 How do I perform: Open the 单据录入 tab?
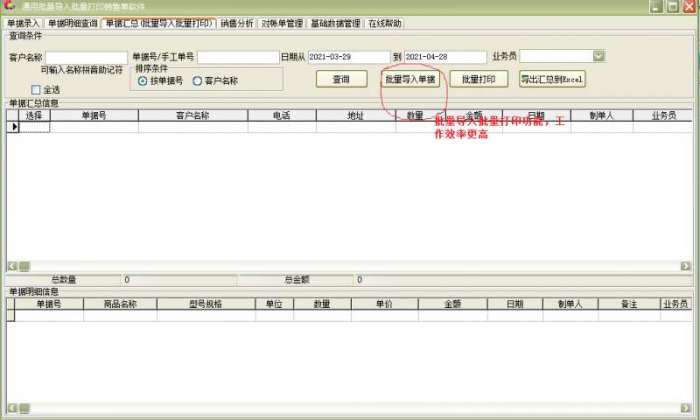(x=22, y=23)
